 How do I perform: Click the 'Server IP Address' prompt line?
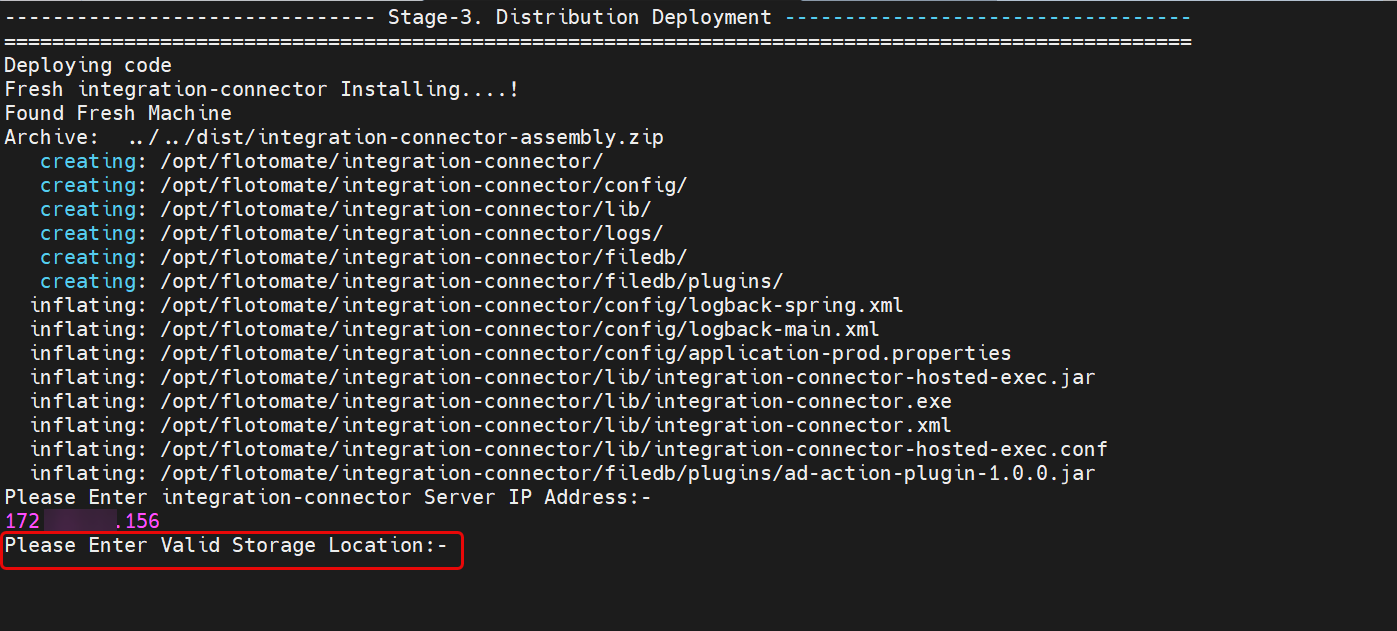tap(328, 497)
